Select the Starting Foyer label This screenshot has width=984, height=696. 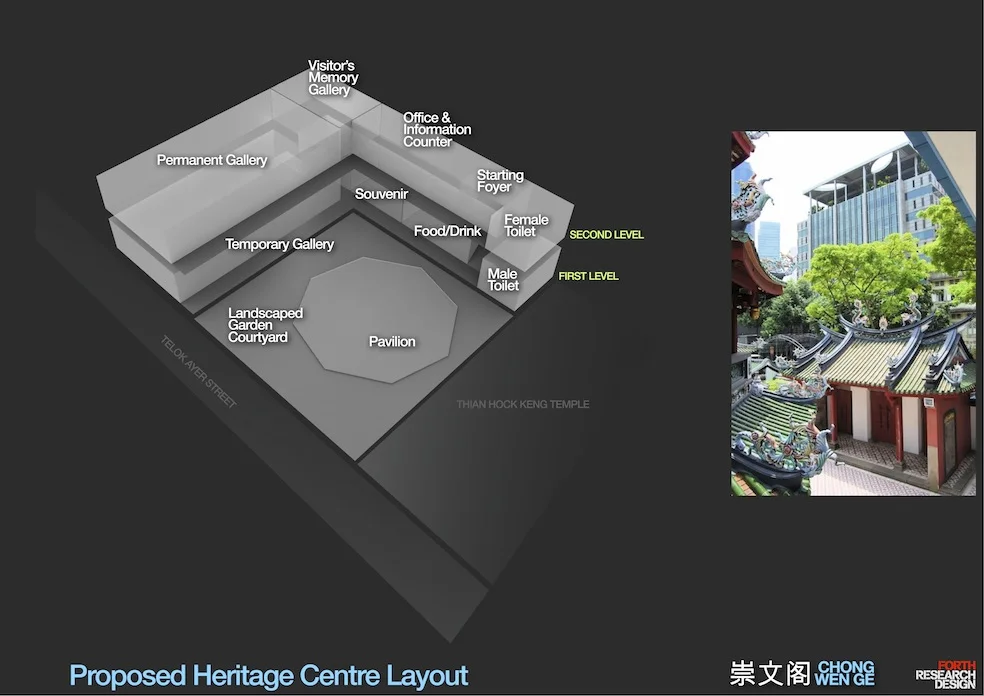pyautogui.click(x=500, y=181)
